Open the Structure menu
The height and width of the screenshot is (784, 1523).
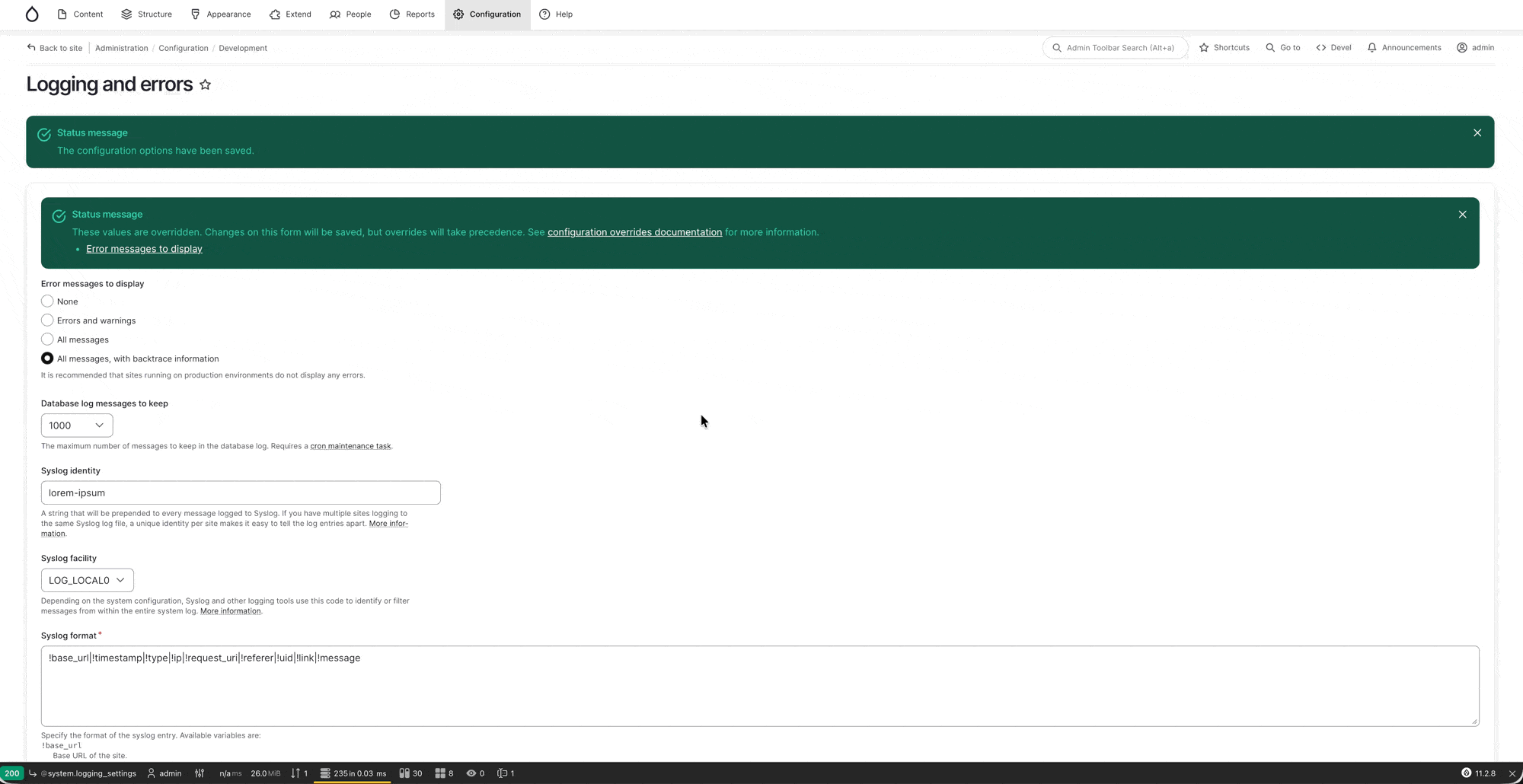(146, 14)
